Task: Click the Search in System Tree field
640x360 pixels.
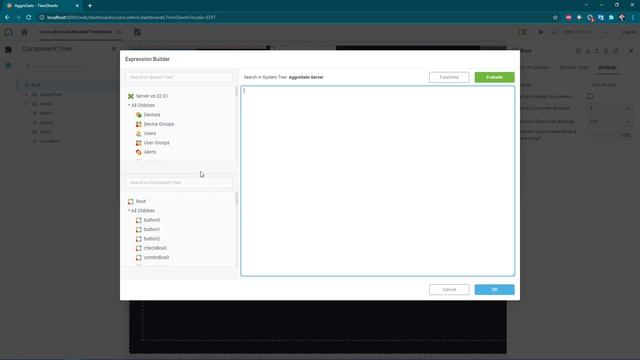Action: click(x=179, y=77)
